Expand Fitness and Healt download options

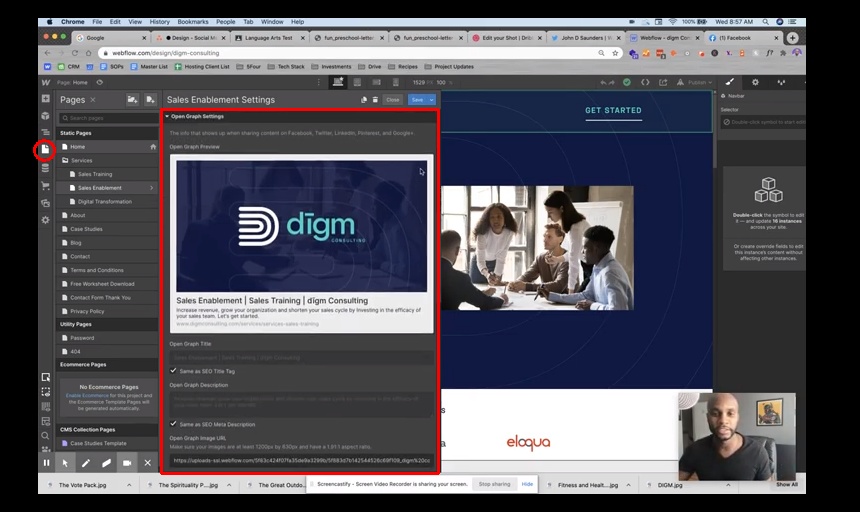click(x=629, y=485)
